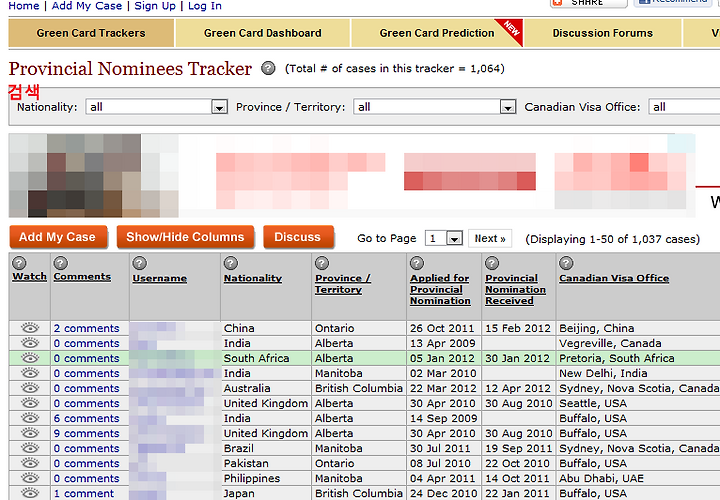Go to next page with Next »
The height and width of the screenshot is (500, 720).
pos(490,239)
